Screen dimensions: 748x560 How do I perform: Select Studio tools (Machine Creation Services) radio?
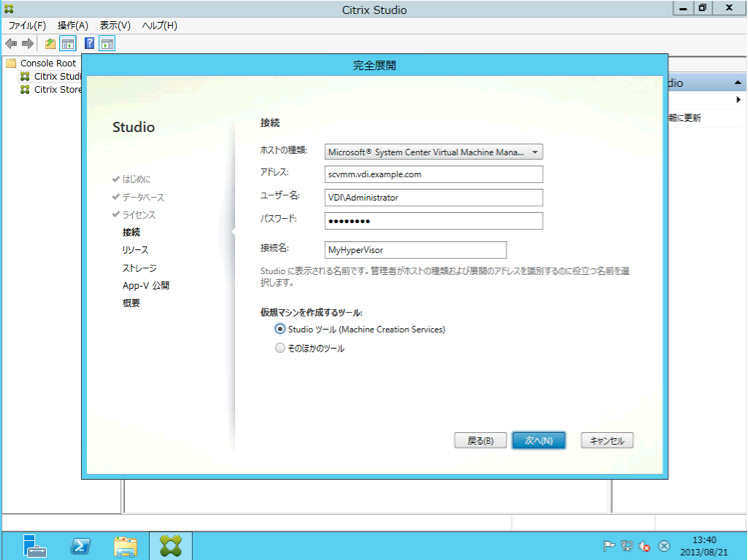click(x=280, y=329)
